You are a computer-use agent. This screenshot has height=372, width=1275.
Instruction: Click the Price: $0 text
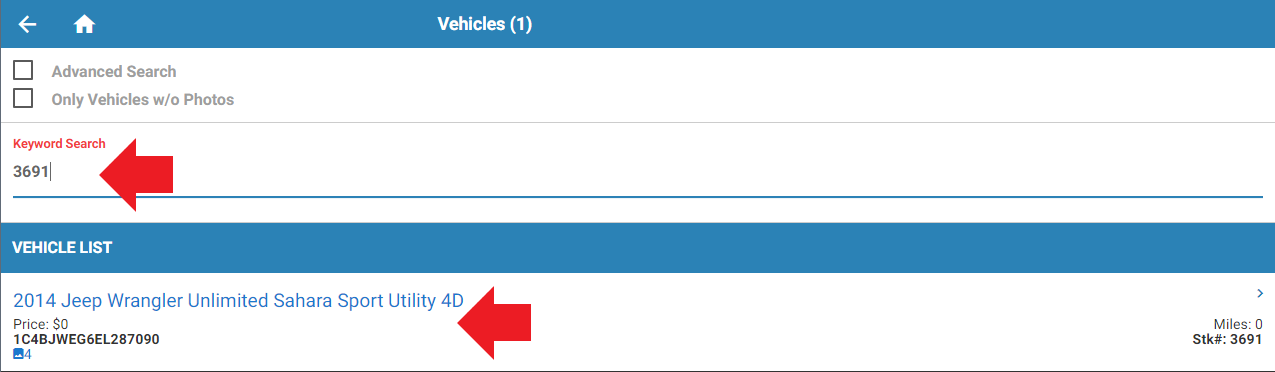[41, 324]
